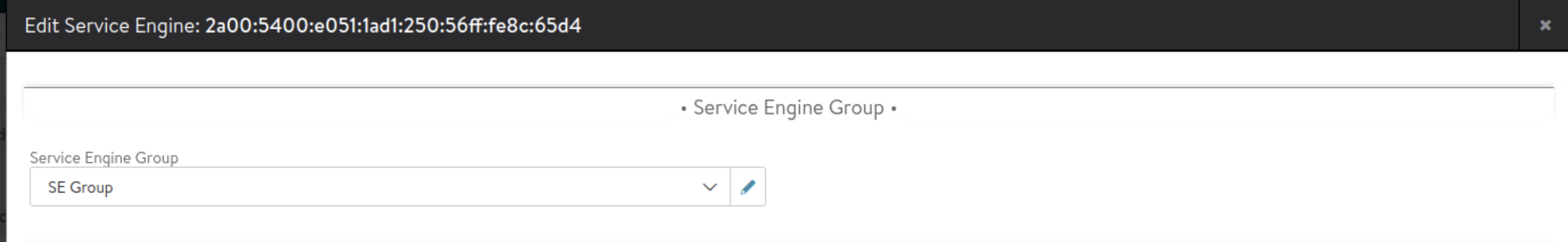The height and width of the screenshot is (242, 1568).
Task: Click the Edit Service Engine title text
Action: pos(112,25)
